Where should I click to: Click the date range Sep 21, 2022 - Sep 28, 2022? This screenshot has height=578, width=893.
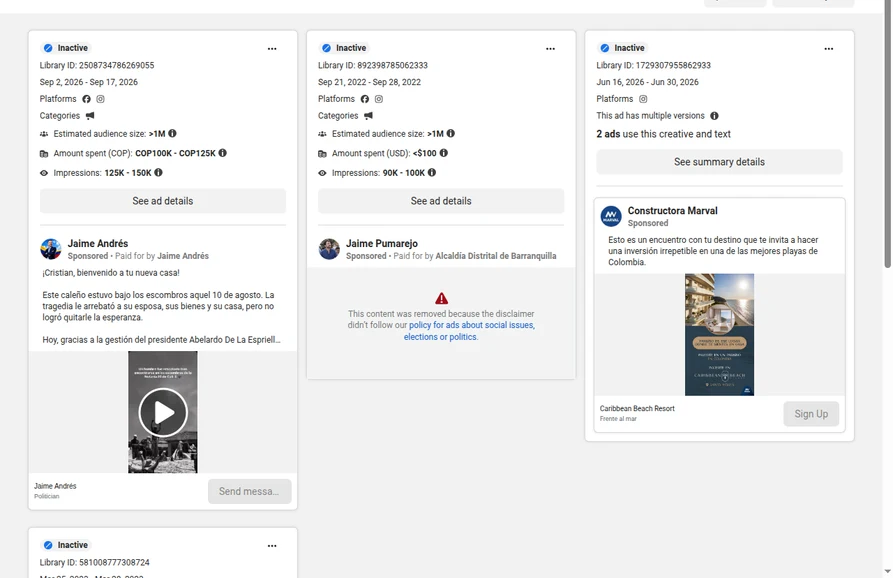pos(369,82)
